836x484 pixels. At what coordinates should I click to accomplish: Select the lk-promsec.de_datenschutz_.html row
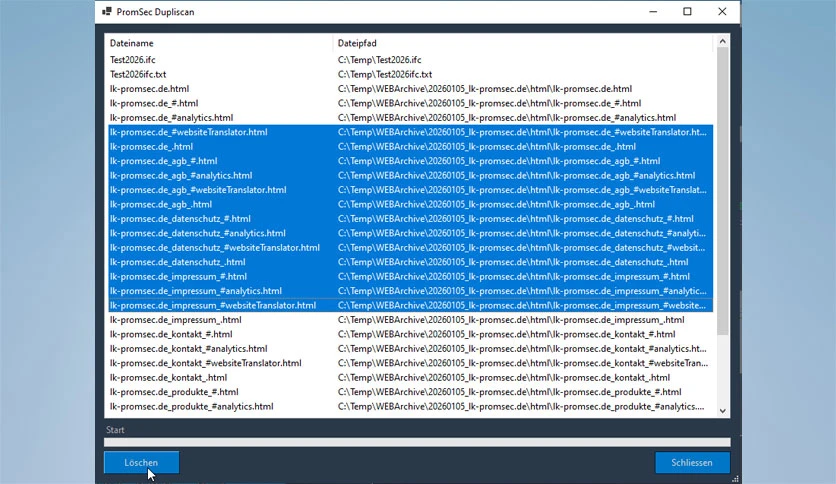pyautogui.click(x=411, y=262)
